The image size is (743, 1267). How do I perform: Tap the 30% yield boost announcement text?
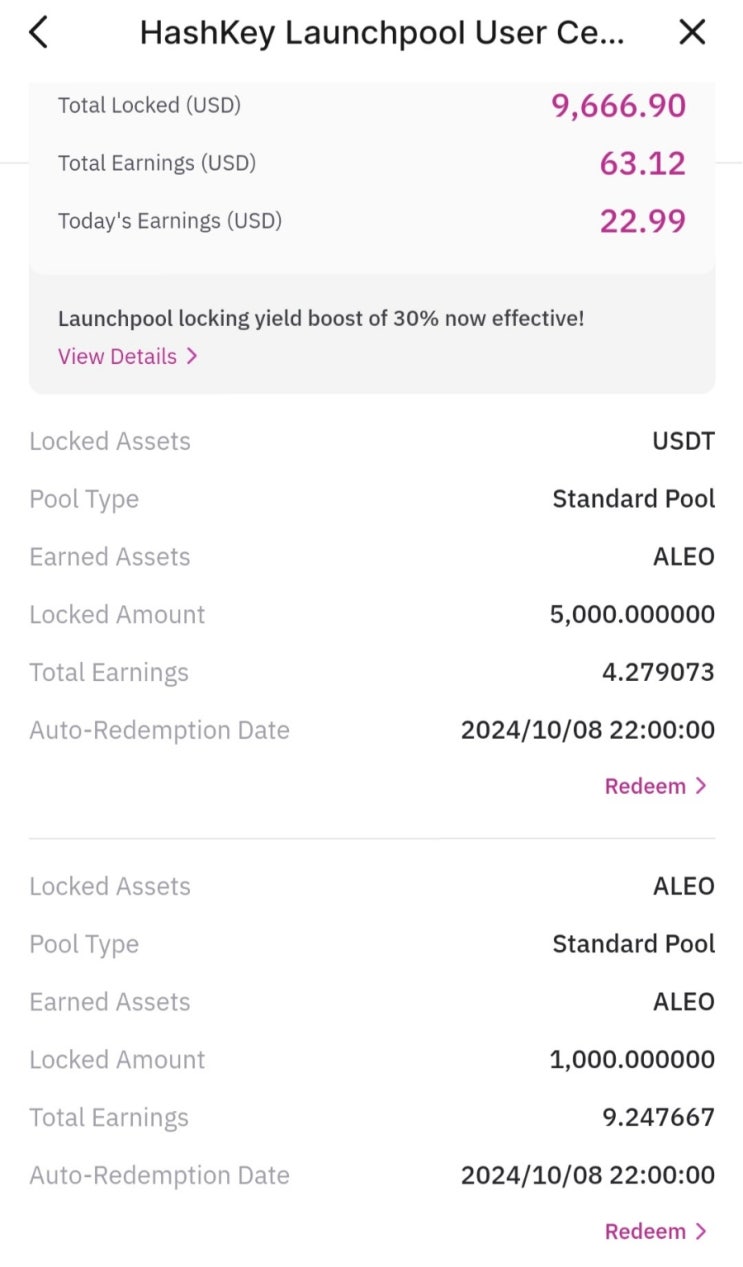coord(321,319)
